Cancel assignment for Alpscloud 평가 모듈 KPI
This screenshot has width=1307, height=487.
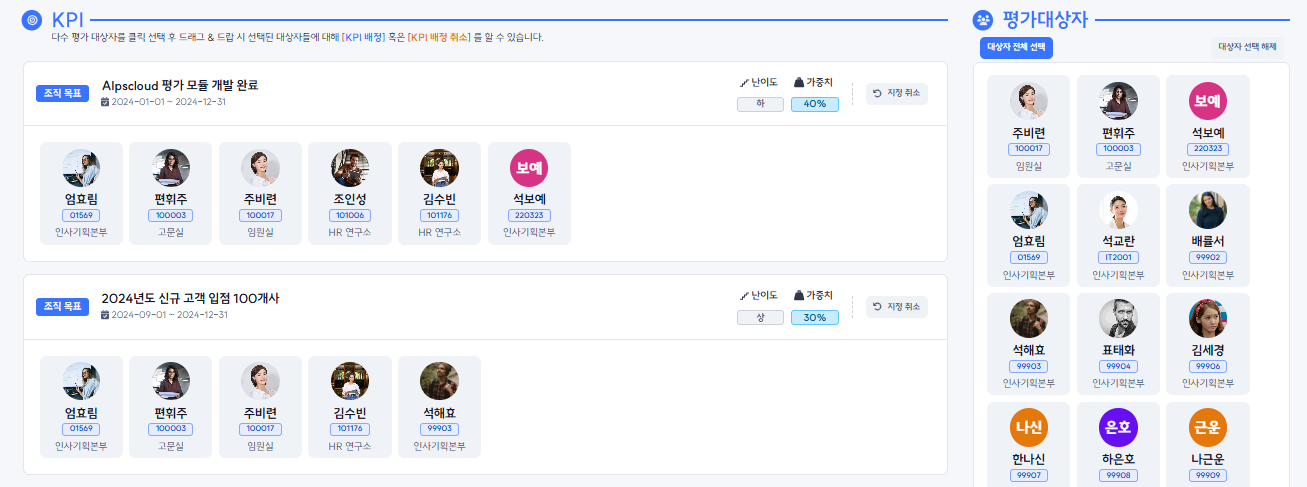point(896,93)
